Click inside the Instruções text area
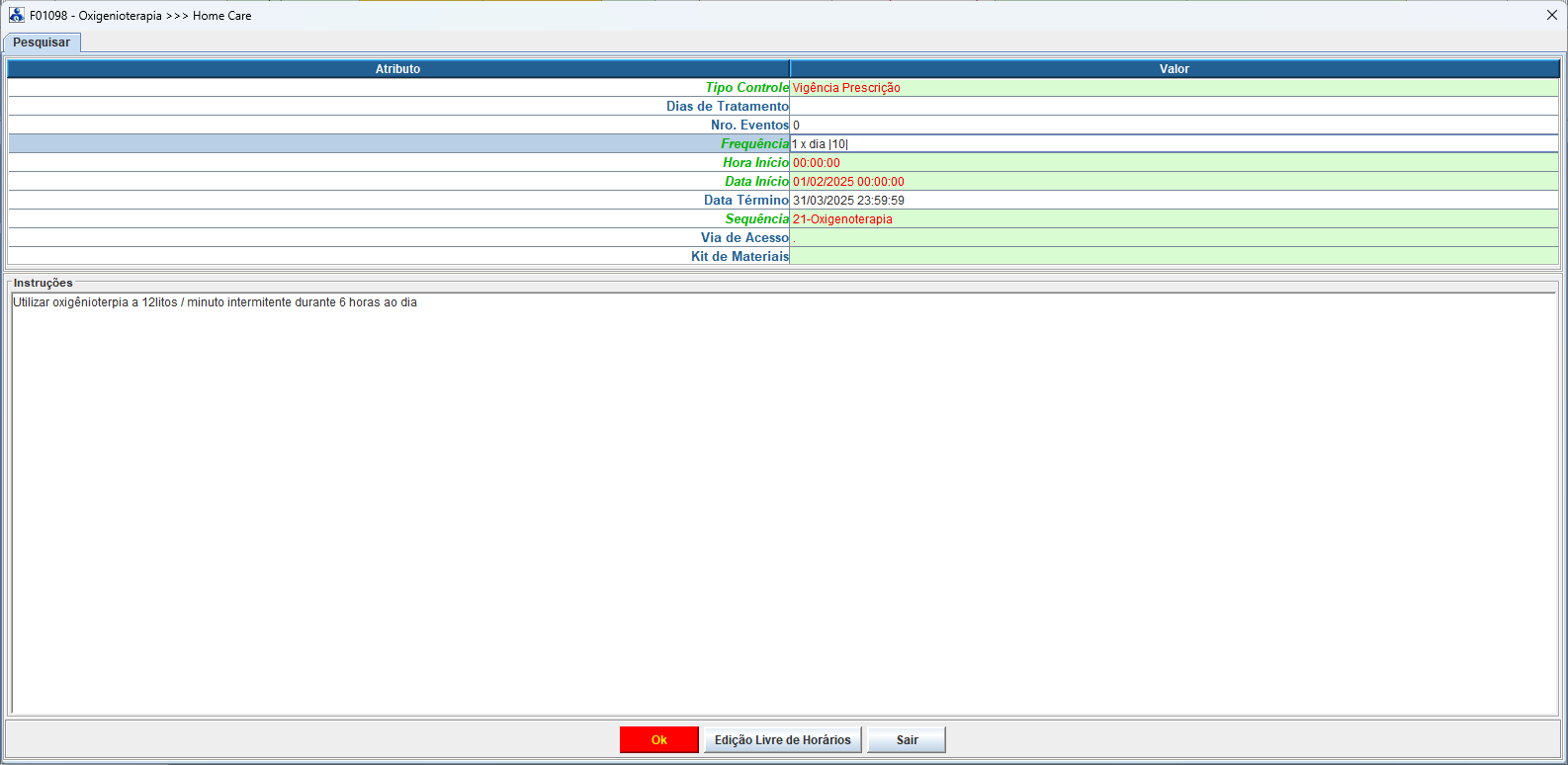This screenshot has height=765, width=1568. [x=781, y=494]
